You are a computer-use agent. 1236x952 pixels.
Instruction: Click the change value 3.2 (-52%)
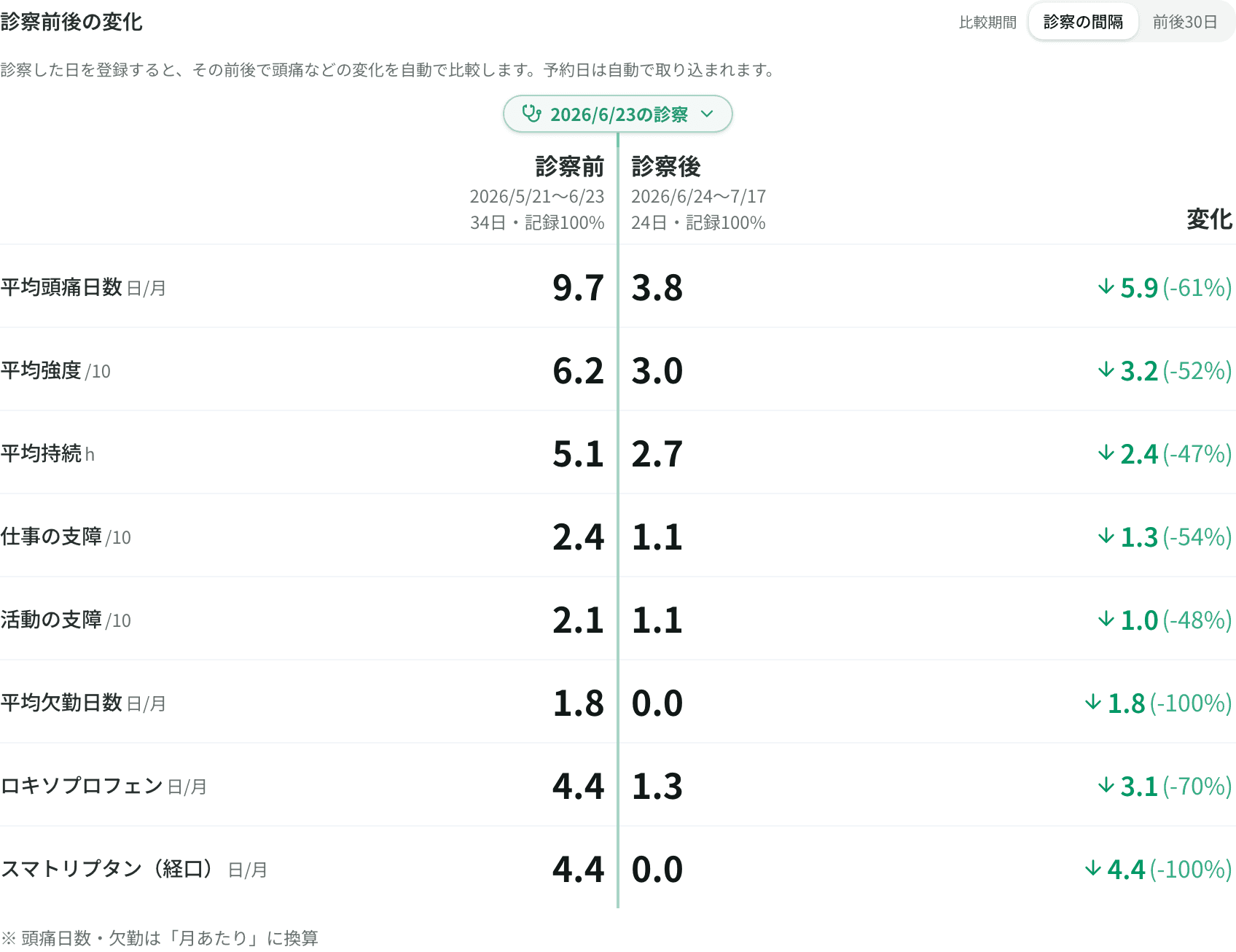[x=1176, y=370]
